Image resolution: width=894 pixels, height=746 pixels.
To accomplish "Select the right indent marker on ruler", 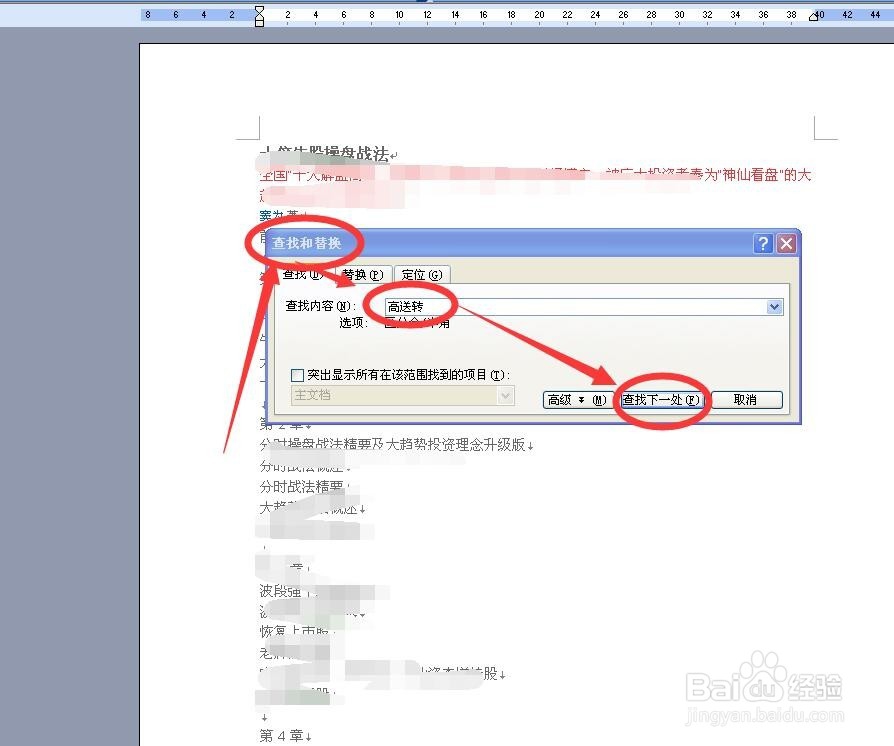I will [814, 17].
